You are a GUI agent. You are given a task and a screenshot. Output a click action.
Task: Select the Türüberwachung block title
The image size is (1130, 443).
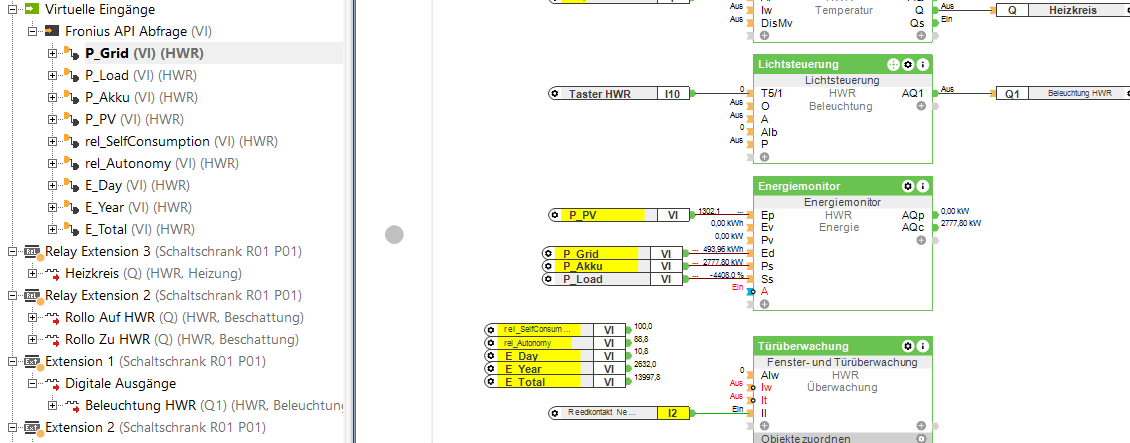pyautogui.click(x=793, y=346)
